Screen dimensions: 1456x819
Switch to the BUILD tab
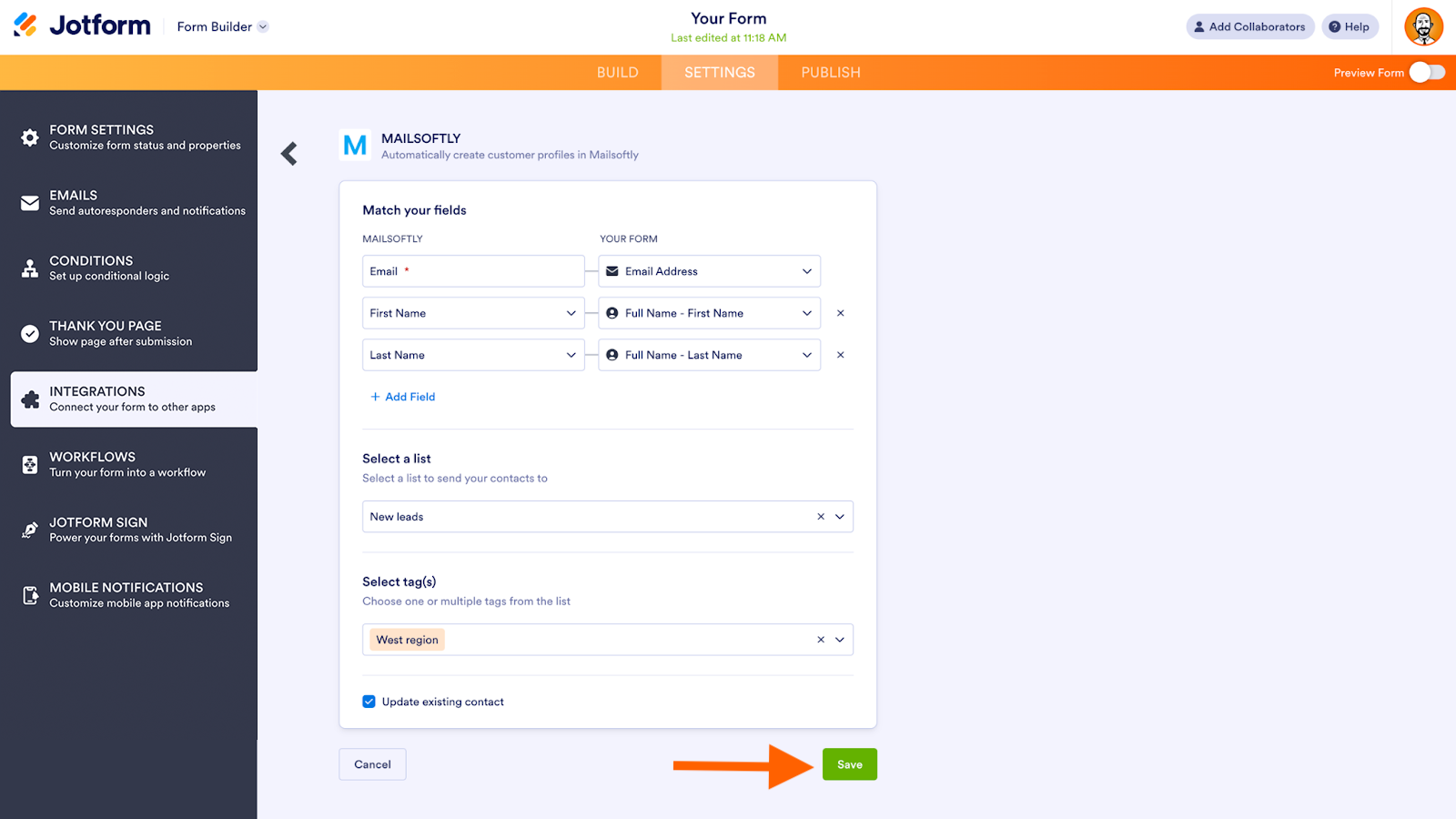click(617, 73)
